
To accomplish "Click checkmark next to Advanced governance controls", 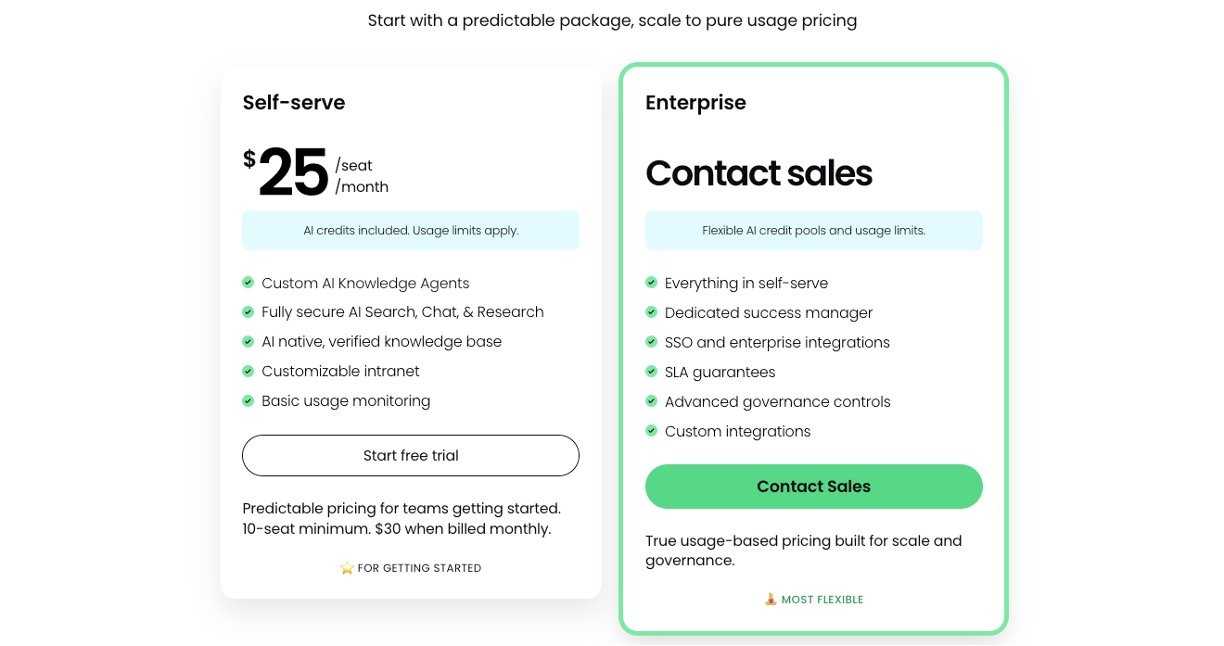I will click(x=651, y=402).
